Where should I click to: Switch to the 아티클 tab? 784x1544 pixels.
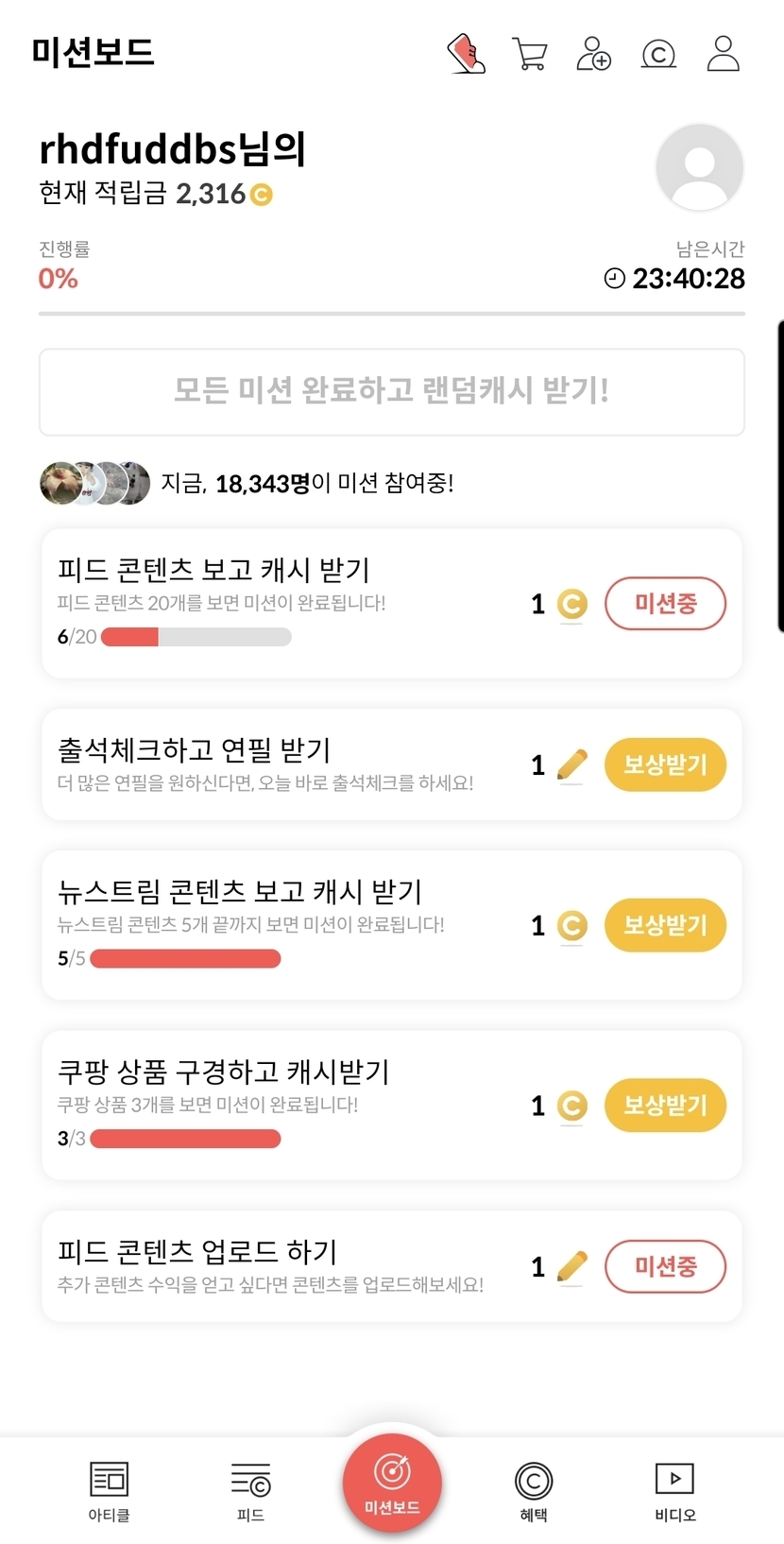pyautogui.click(x=109, y=1490)
